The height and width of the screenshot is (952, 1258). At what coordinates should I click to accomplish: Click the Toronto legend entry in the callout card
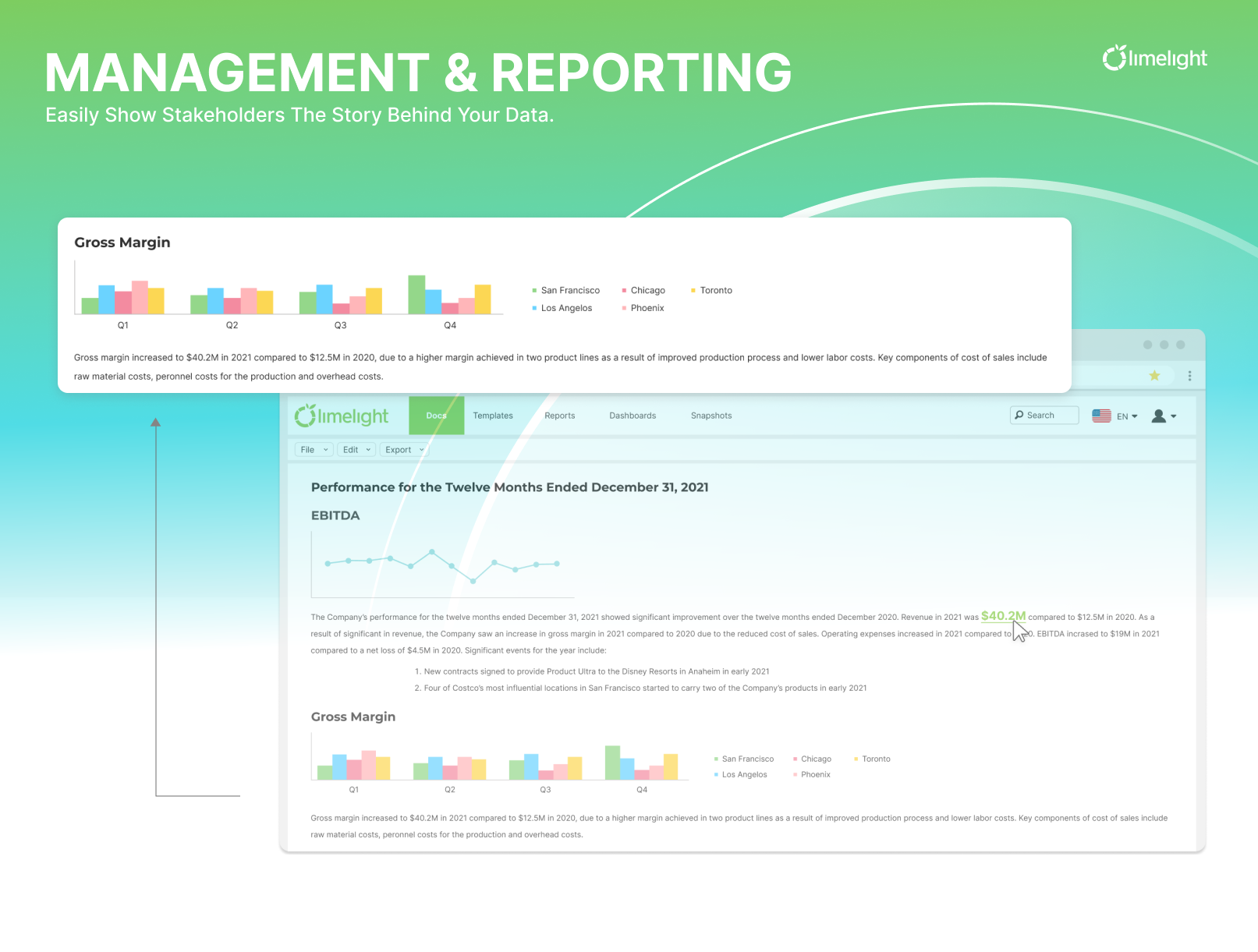711,290
